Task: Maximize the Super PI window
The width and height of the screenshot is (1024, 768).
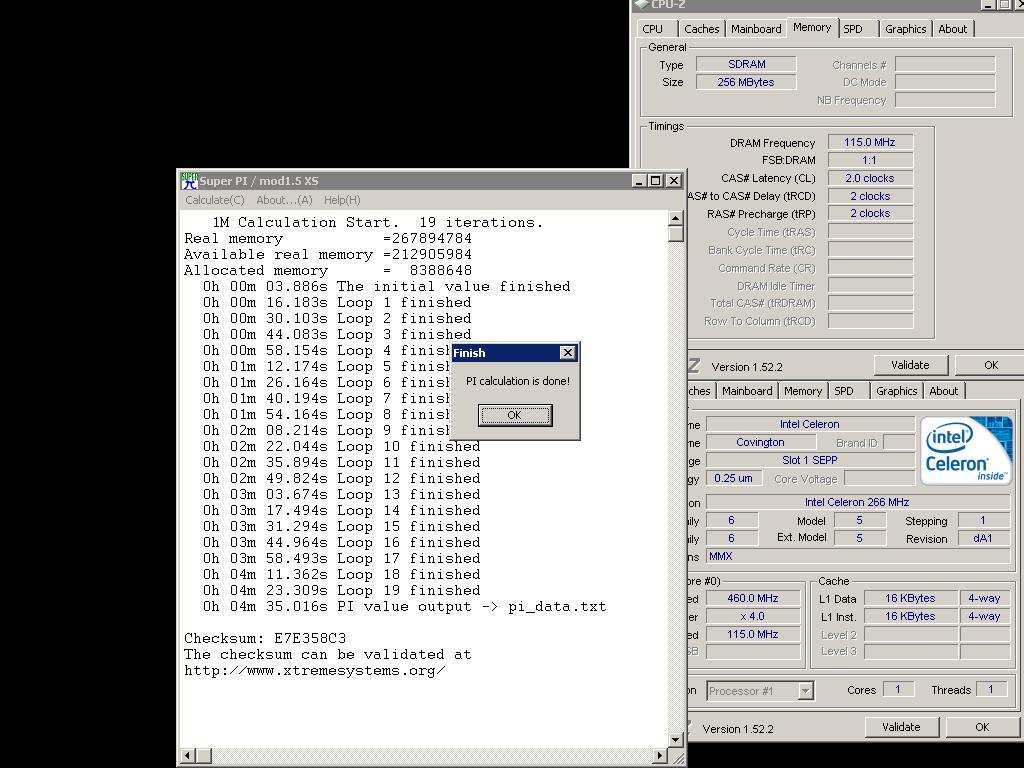Action: point(656,181)
